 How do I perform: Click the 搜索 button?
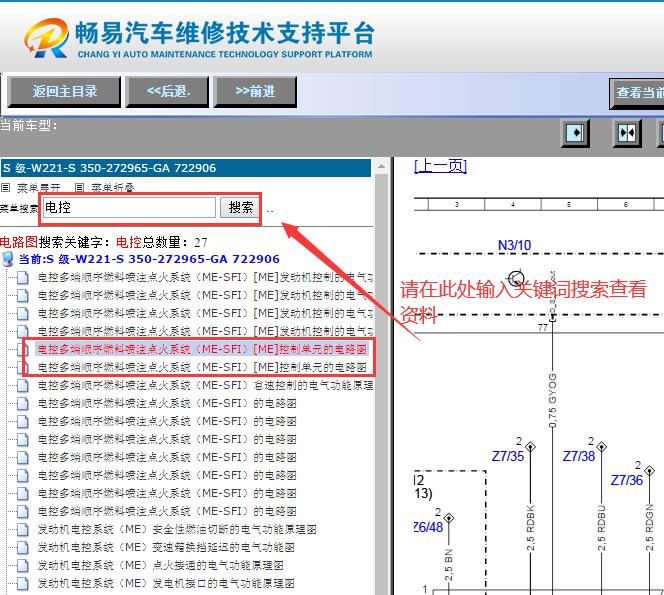point(240,208)
